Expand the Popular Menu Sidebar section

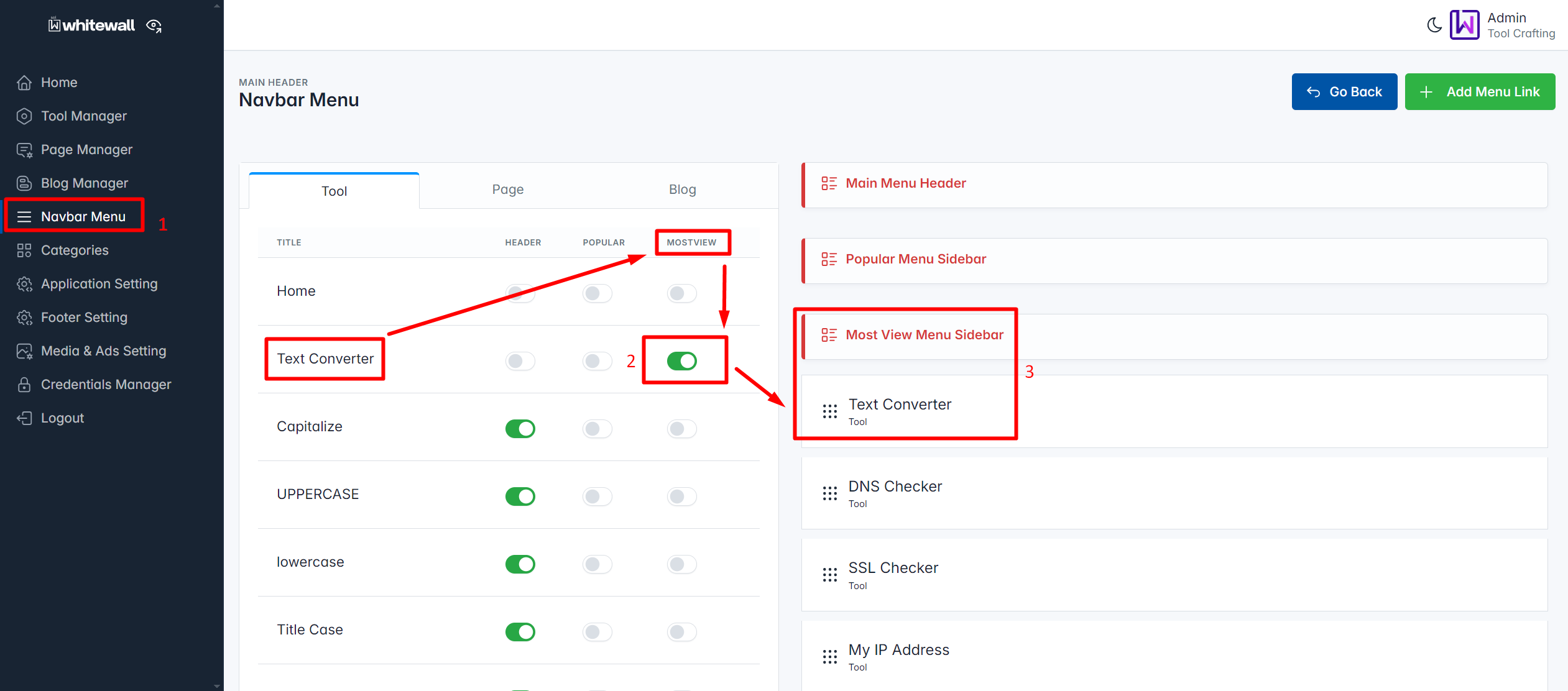pyautogui.click(x=1174, y=261)
